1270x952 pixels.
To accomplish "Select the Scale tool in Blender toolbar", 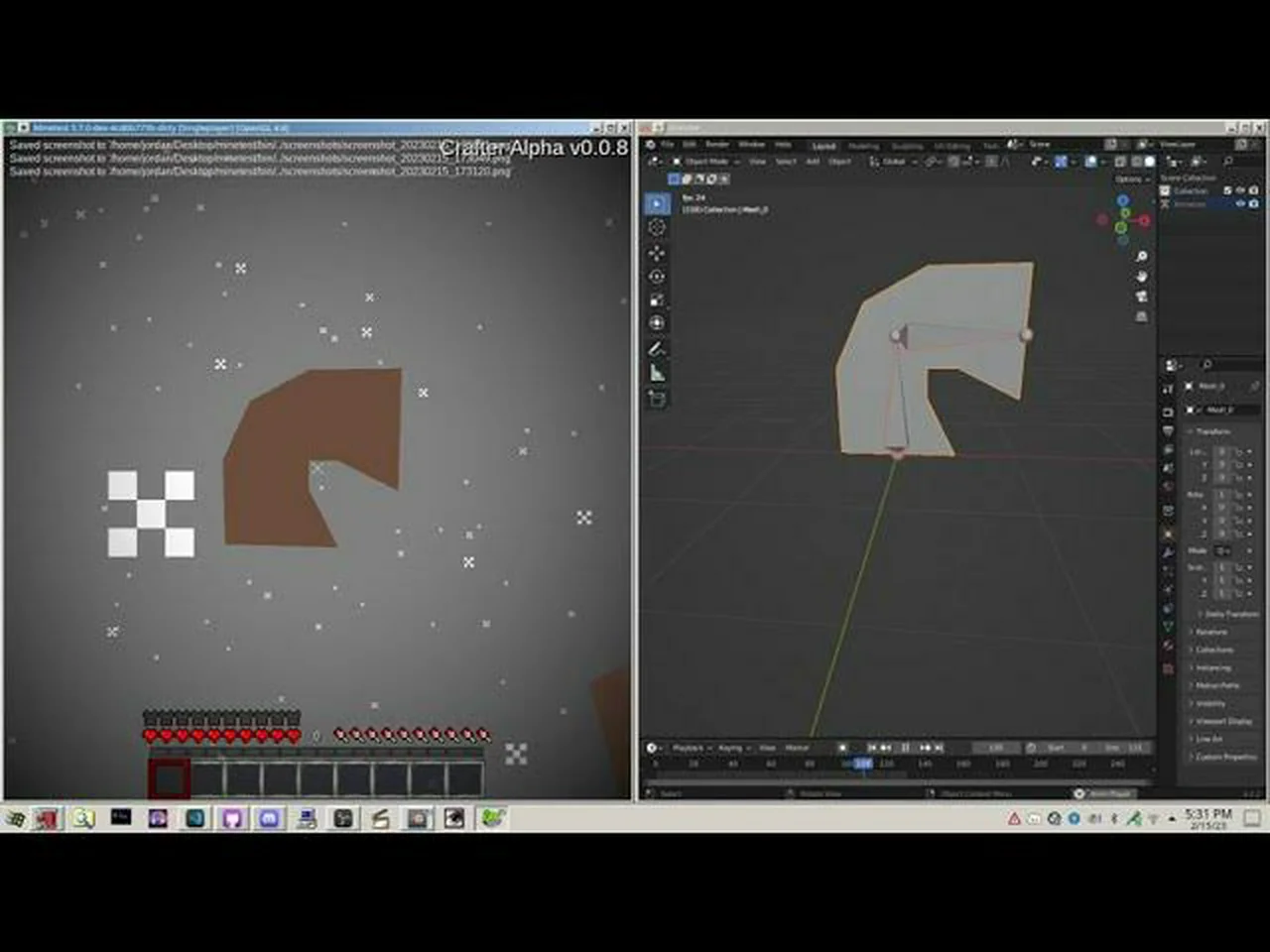I will pos(657,299).
